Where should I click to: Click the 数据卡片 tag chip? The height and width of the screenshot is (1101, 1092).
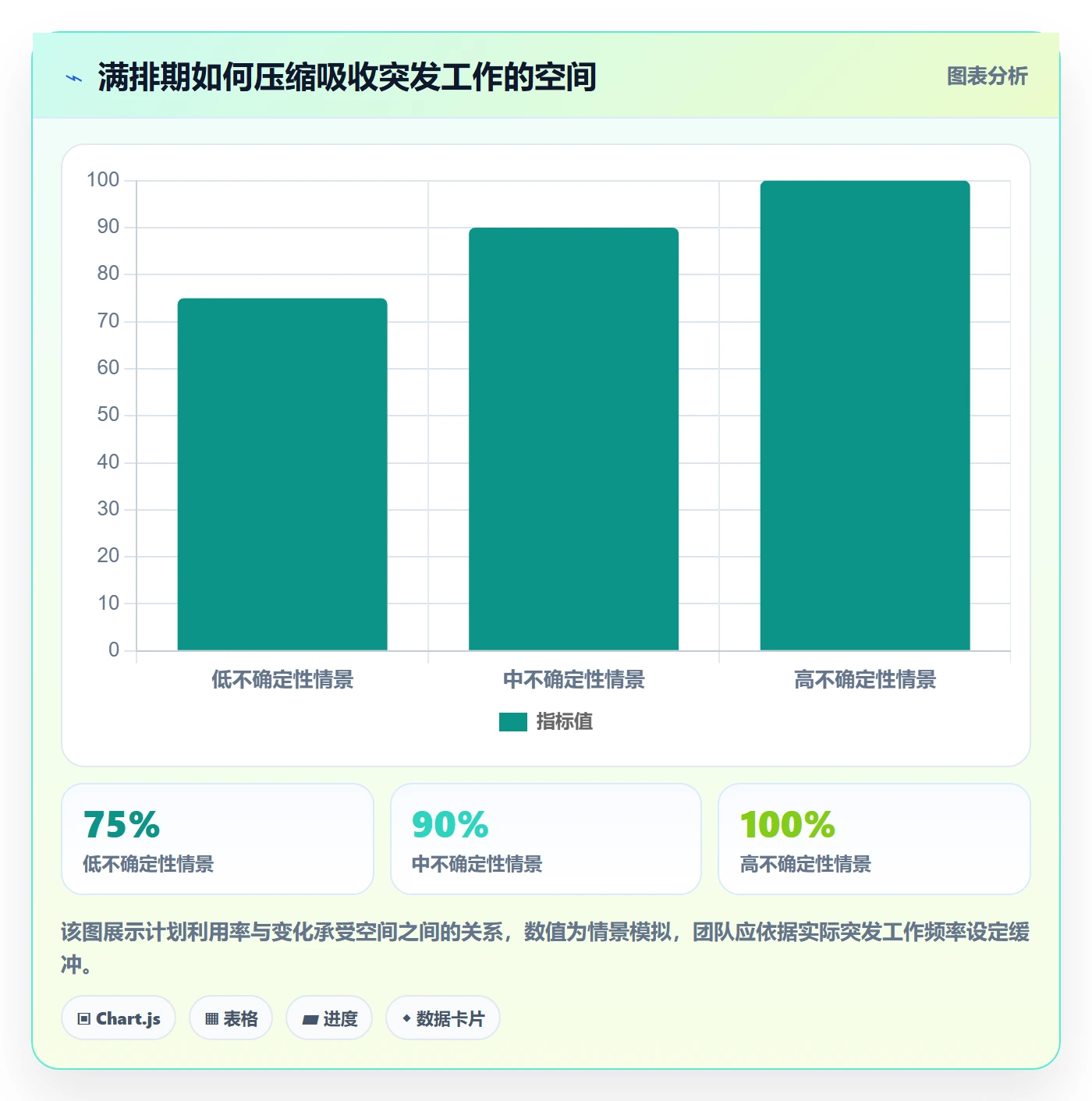point(443,1018)
